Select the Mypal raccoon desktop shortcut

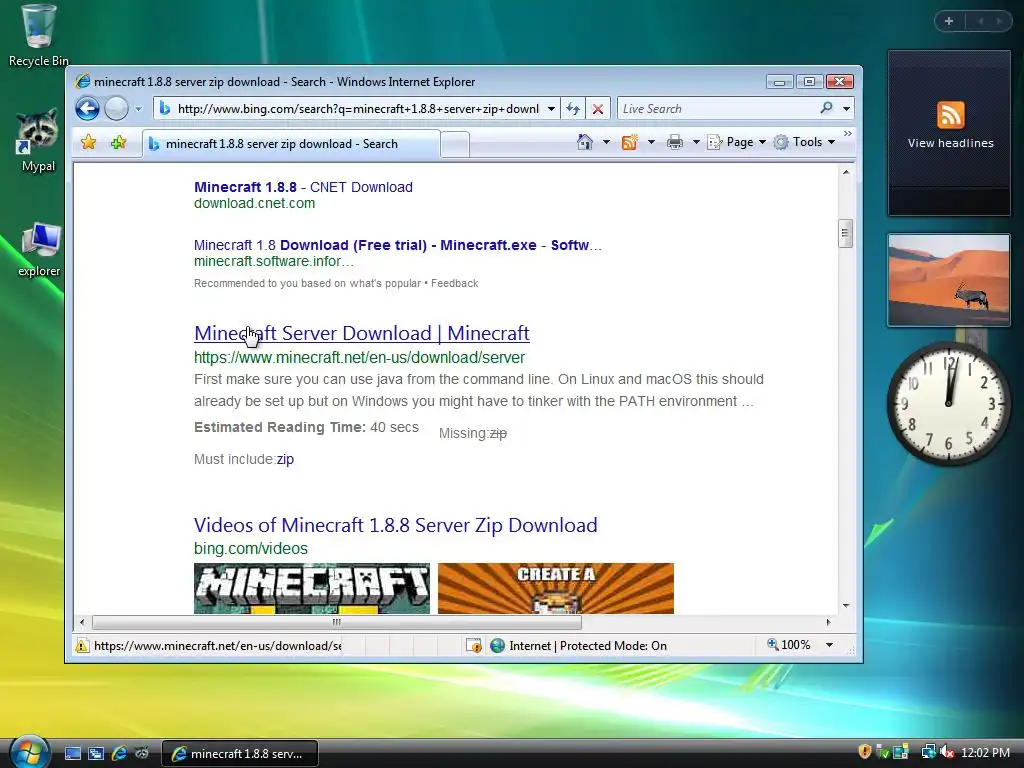38,141
